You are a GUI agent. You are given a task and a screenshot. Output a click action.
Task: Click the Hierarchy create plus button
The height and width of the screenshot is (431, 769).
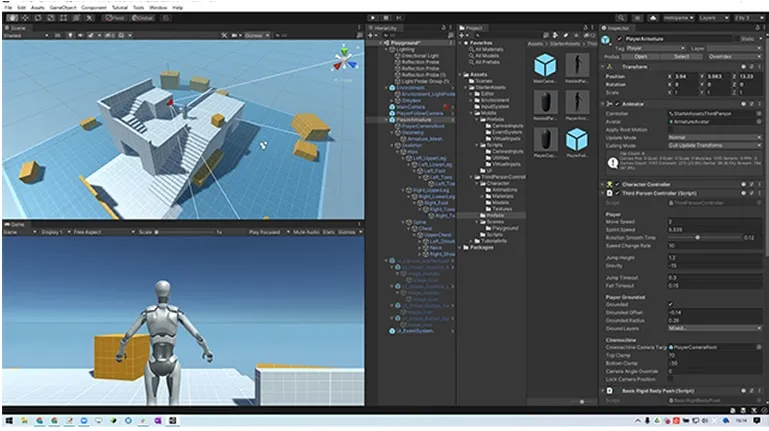pos(371,35)
